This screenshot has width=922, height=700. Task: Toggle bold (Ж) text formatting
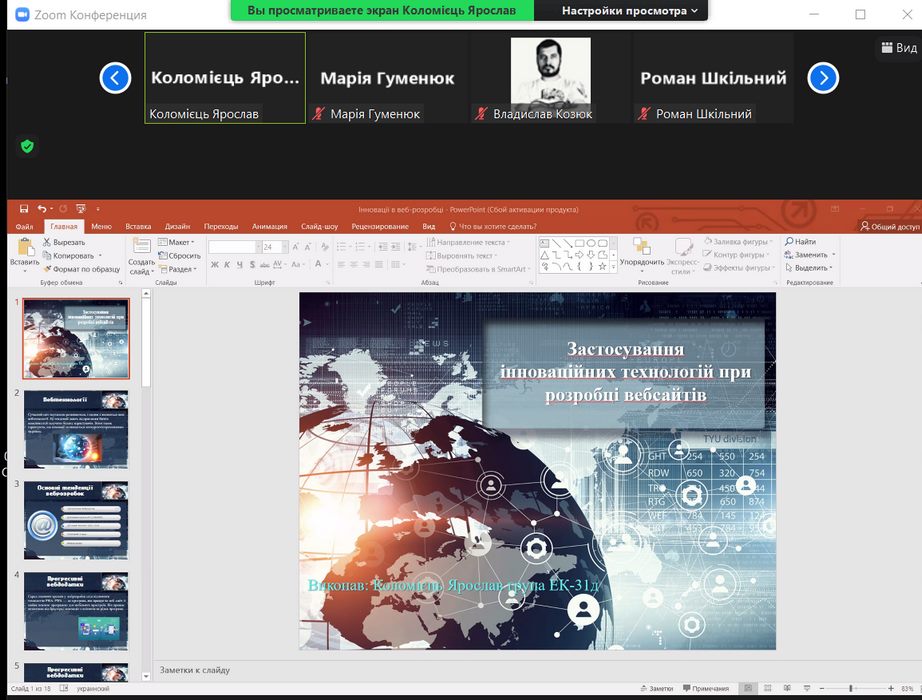point(213,265)
